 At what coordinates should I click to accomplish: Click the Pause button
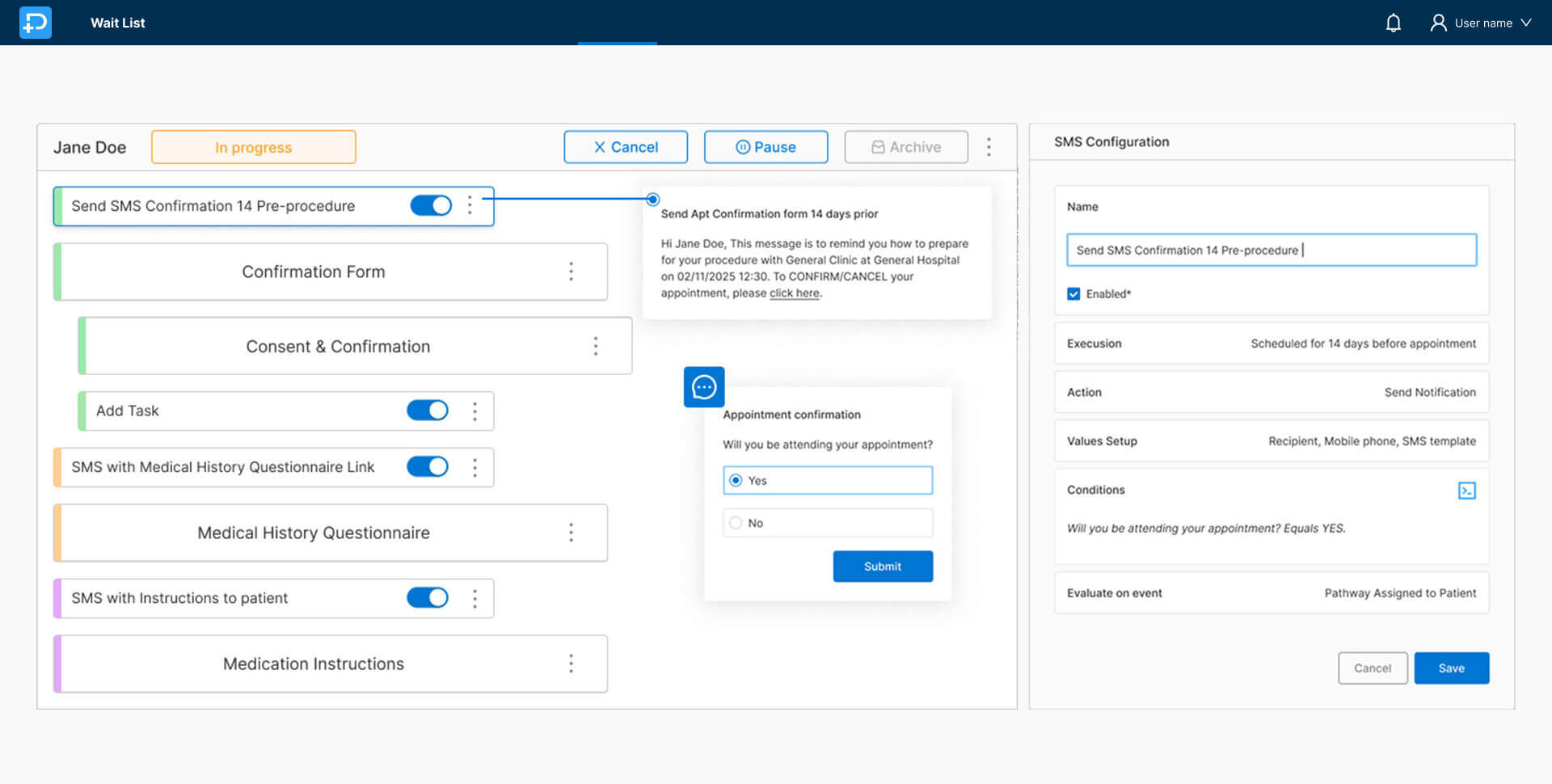[765, 147]
